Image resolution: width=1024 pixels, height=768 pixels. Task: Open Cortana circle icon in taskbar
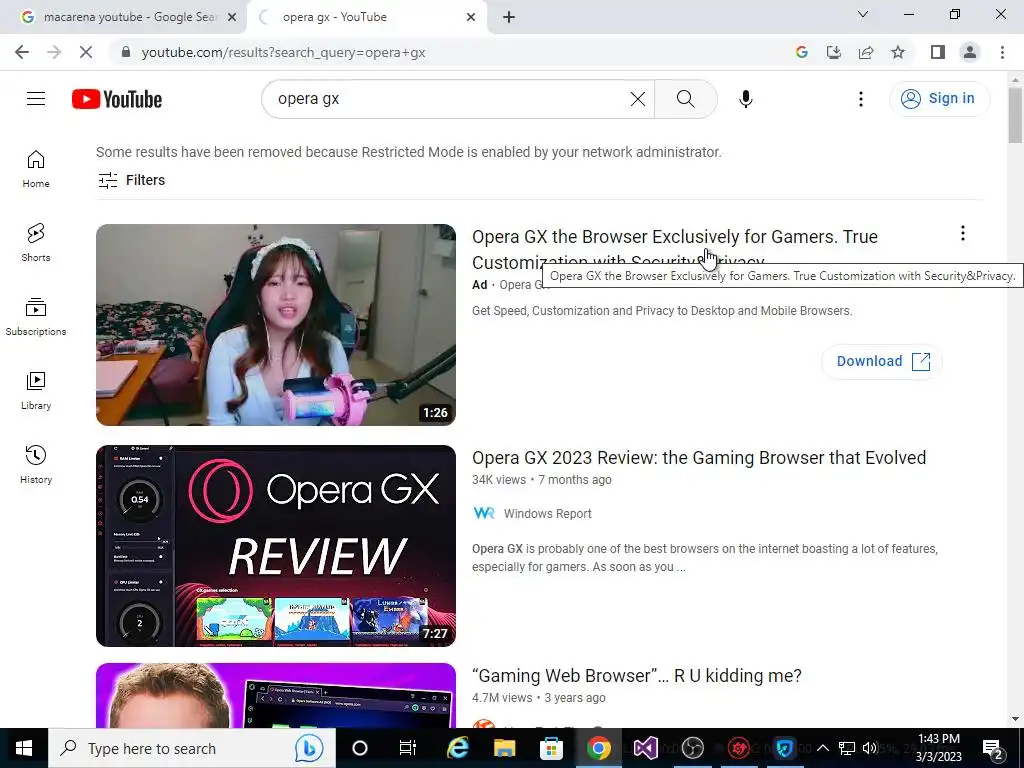(x=360, y=748)
